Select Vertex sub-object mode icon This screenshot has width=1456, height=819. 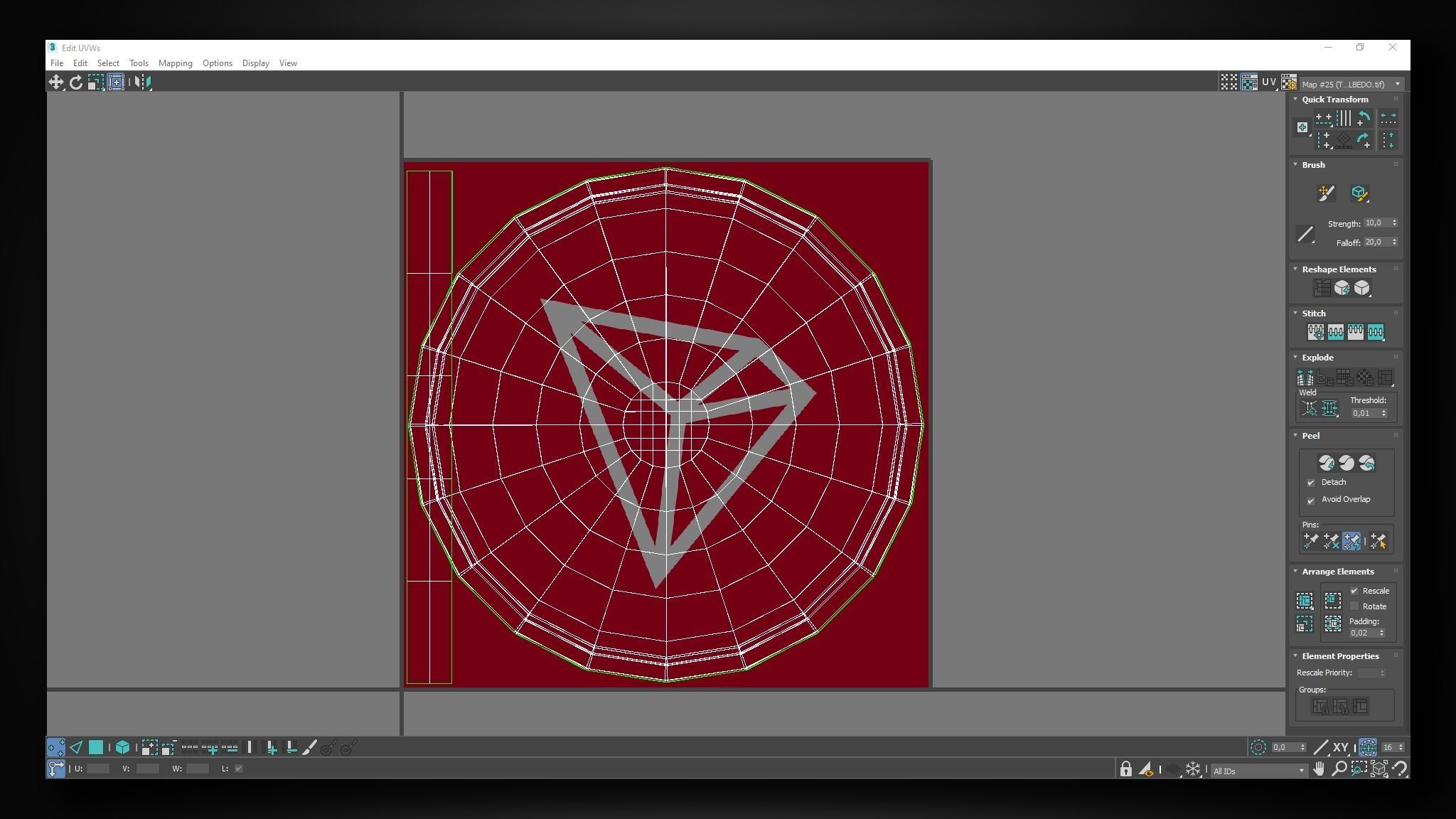pos(55,747)
